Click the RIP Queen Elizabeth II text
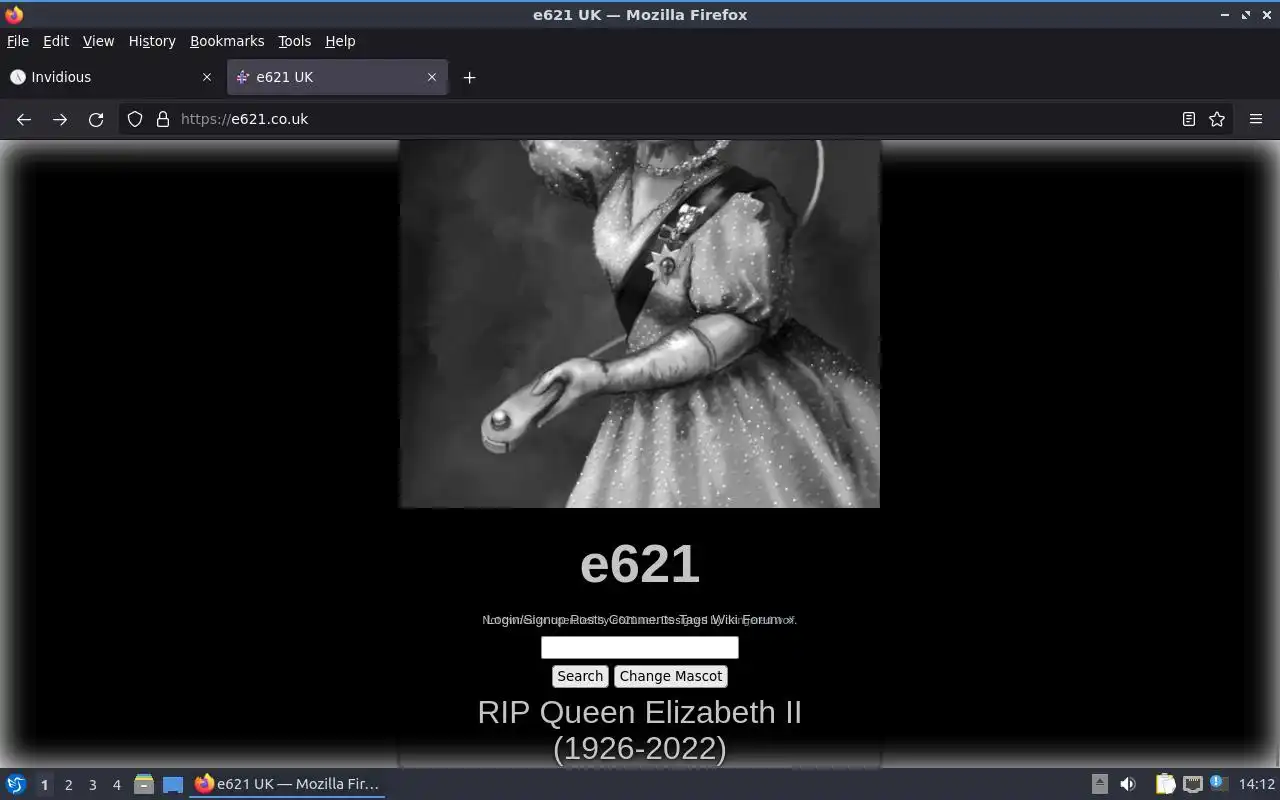Viewport: 1280px width, 800px height. click(640, 712)
